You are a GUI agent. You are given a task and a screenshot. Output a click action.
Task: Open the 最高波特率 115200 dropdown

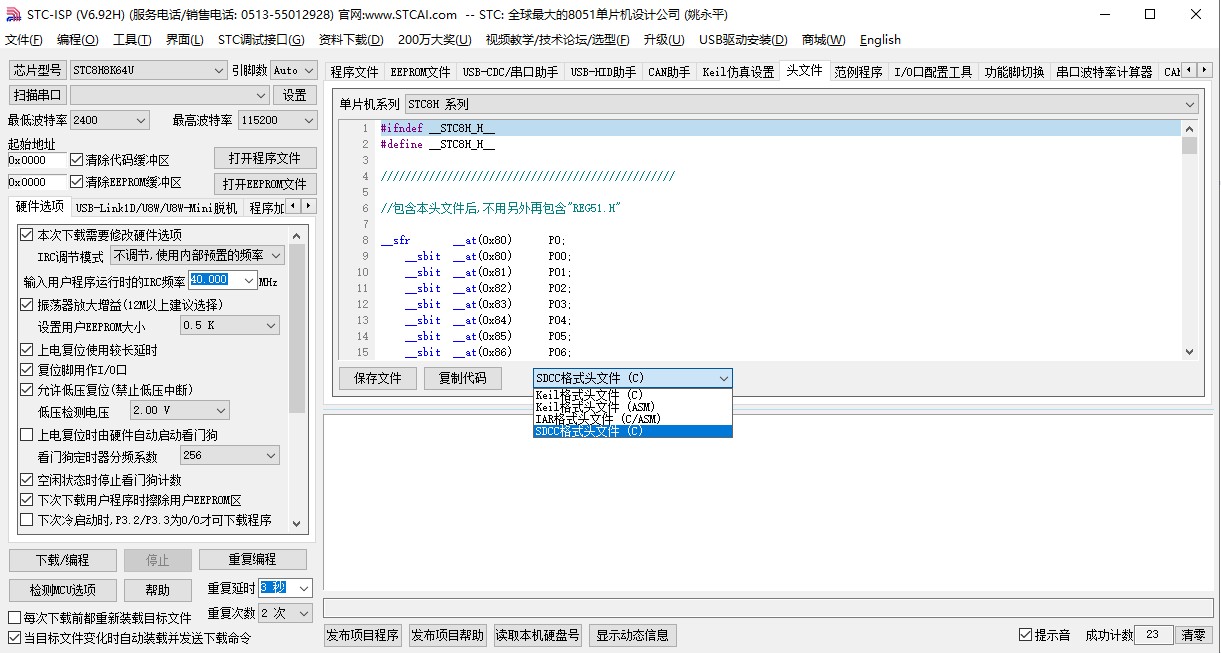[277, 120]
